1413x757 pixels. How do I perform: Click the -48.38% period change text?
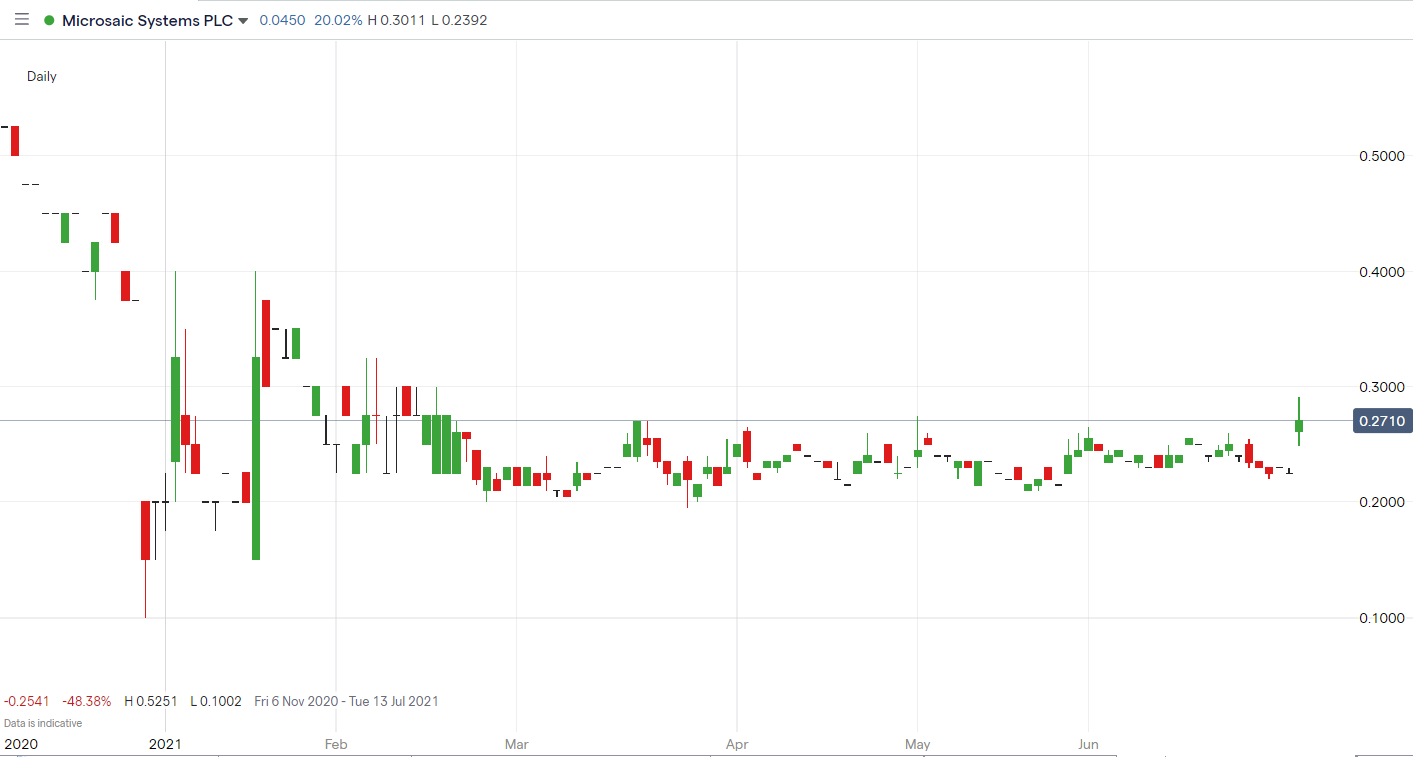86,701
